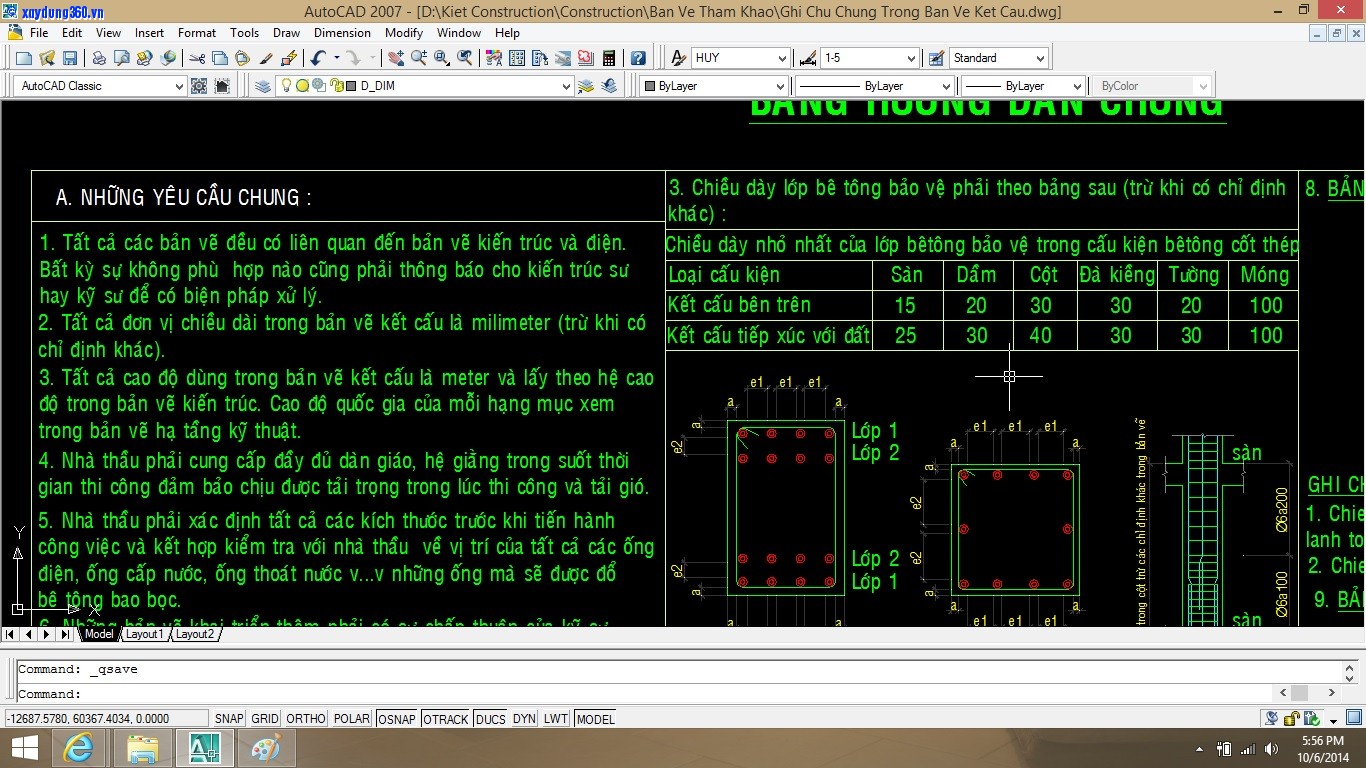Toggle GRID display in status bar

click(265, 718)
